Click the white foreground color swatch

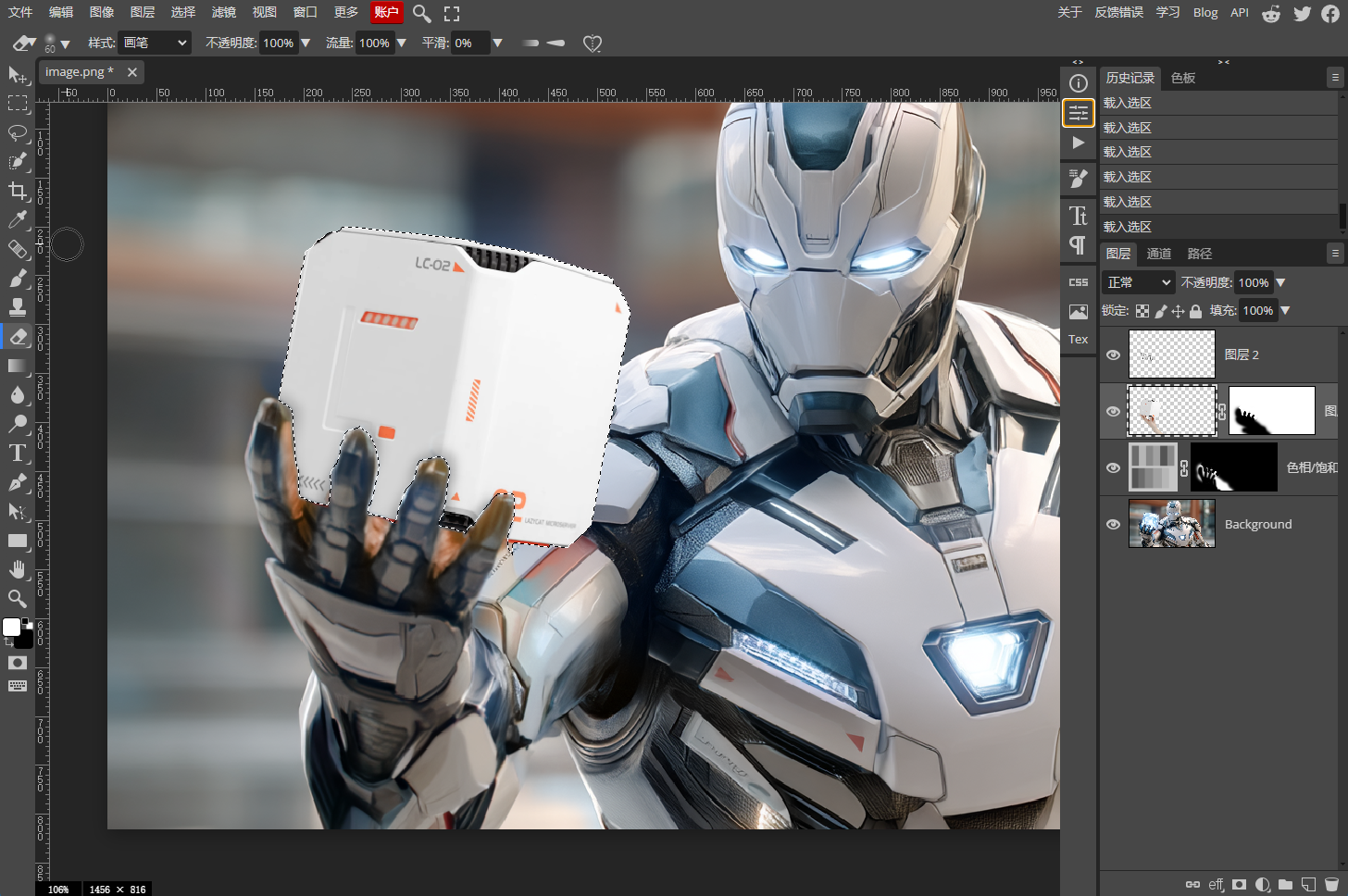tap(12, 628)
